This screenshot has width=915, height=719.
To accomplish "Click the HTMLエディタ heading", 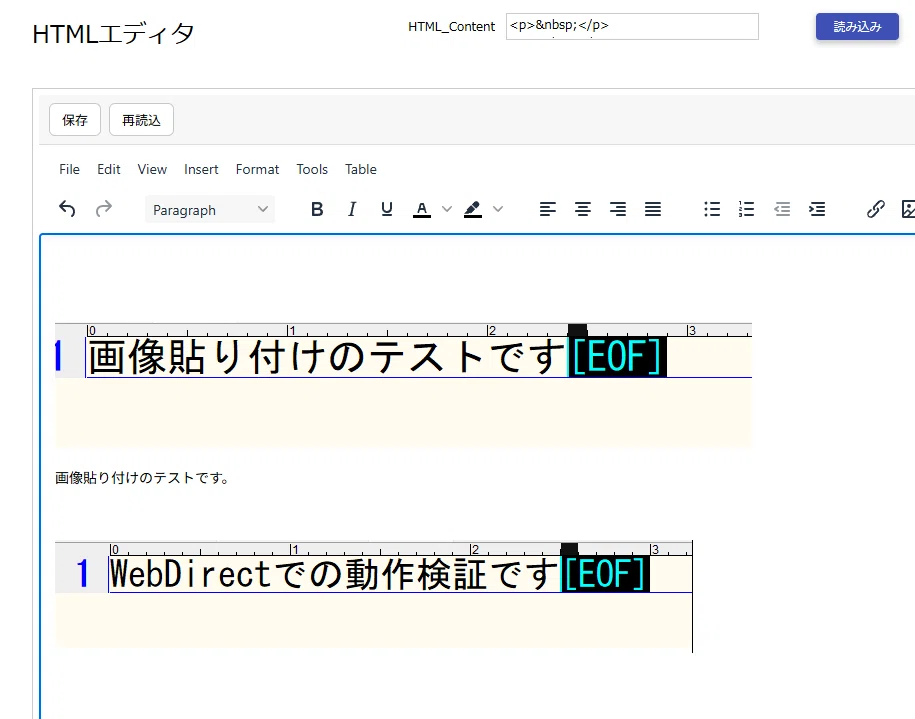I will point(113,33).
